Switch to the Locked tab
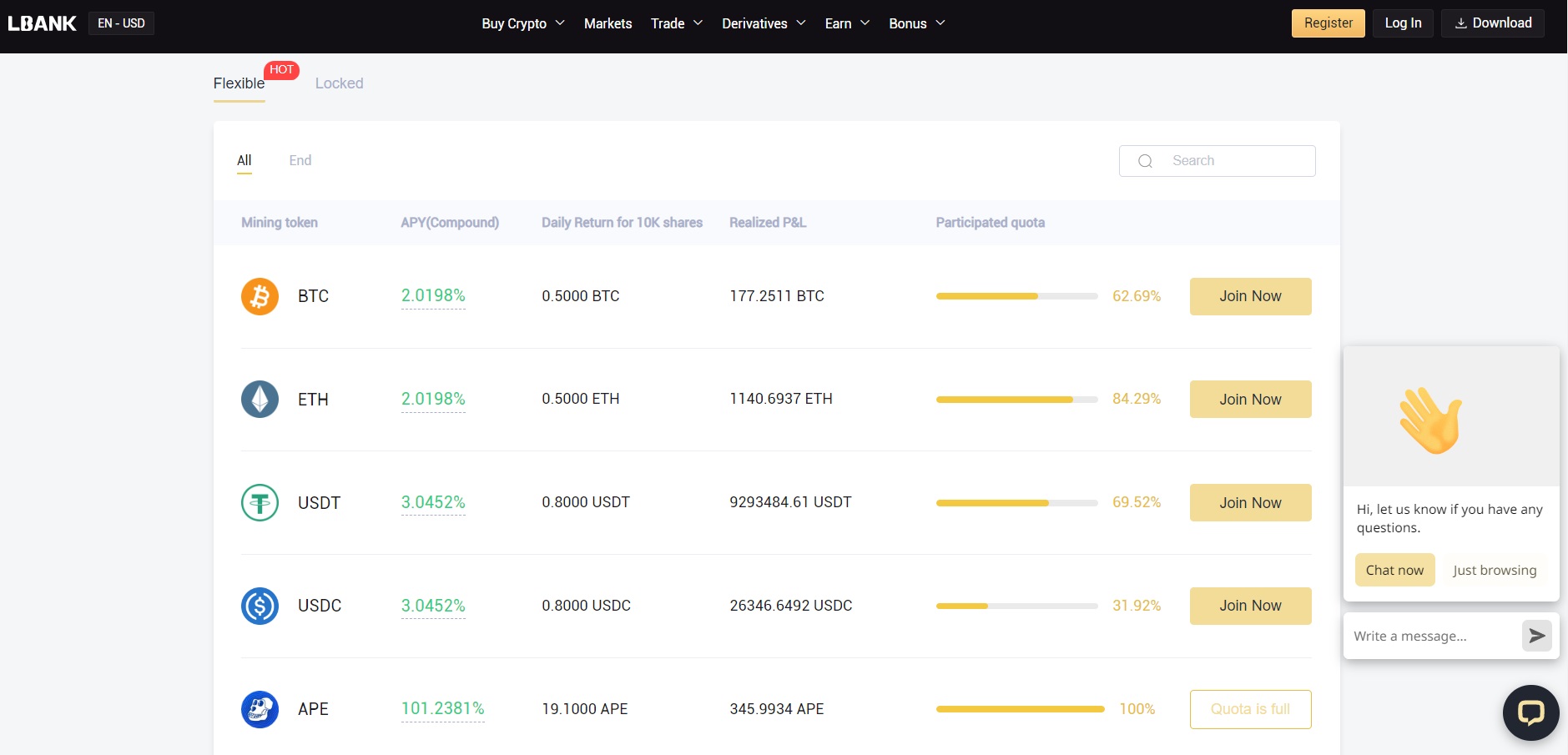The width and height of the screenshot is (1568, 755). tap(339, 83)
